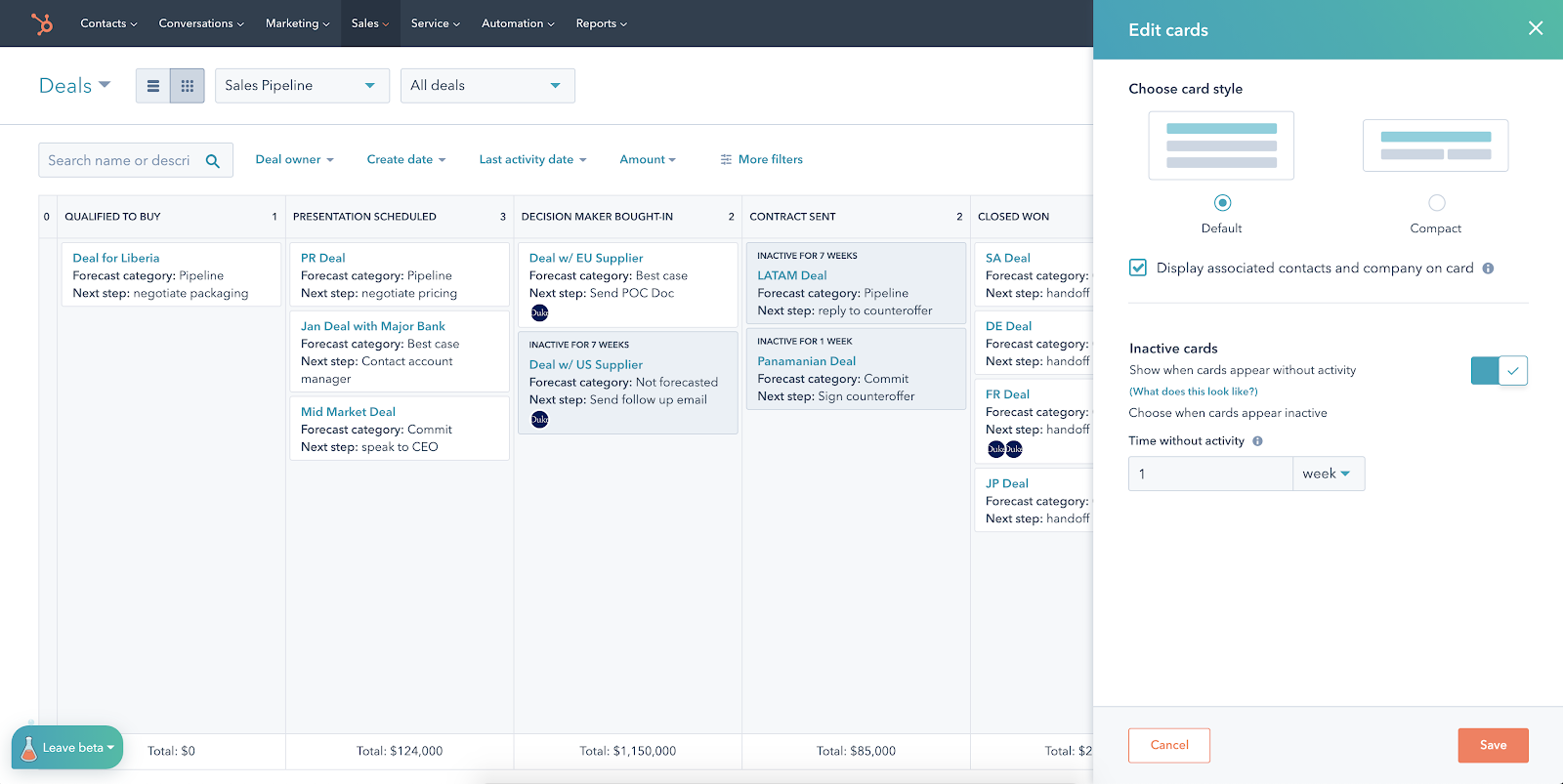Select the Default card style radio
This screenshot has height=784, width=1563.
pos(1222,203)
